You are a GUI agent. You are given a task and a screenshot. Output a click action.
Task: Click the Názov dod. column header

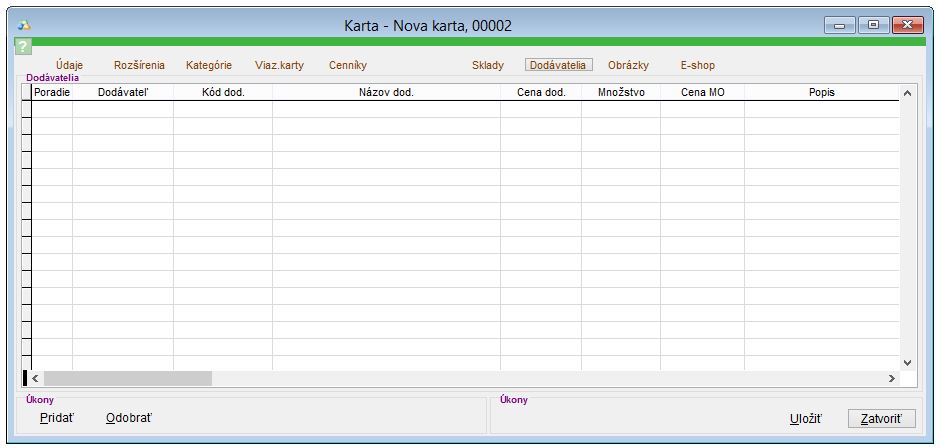[x=386, y=92]
